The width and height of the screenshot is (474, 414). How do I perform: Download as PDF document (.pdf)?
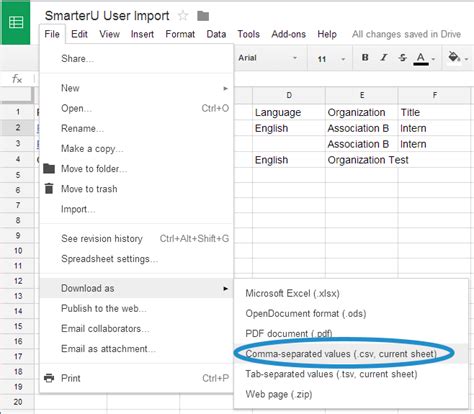pos(351,334)
